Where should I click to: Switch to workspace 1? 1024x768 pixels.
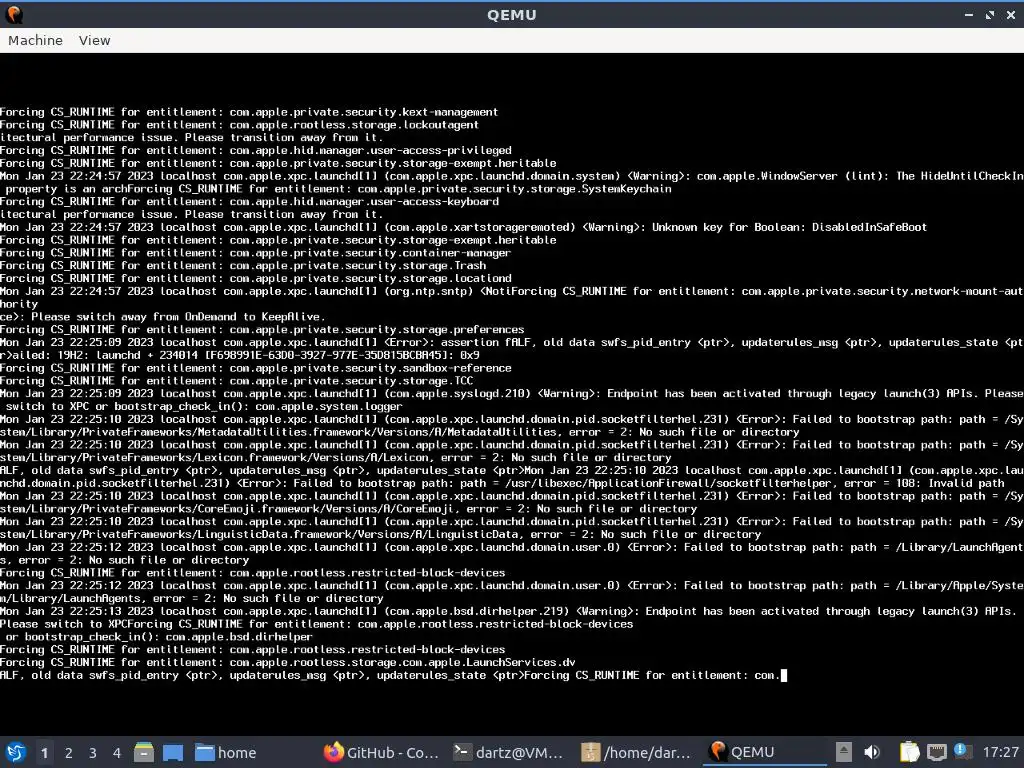tap(44, 753)
